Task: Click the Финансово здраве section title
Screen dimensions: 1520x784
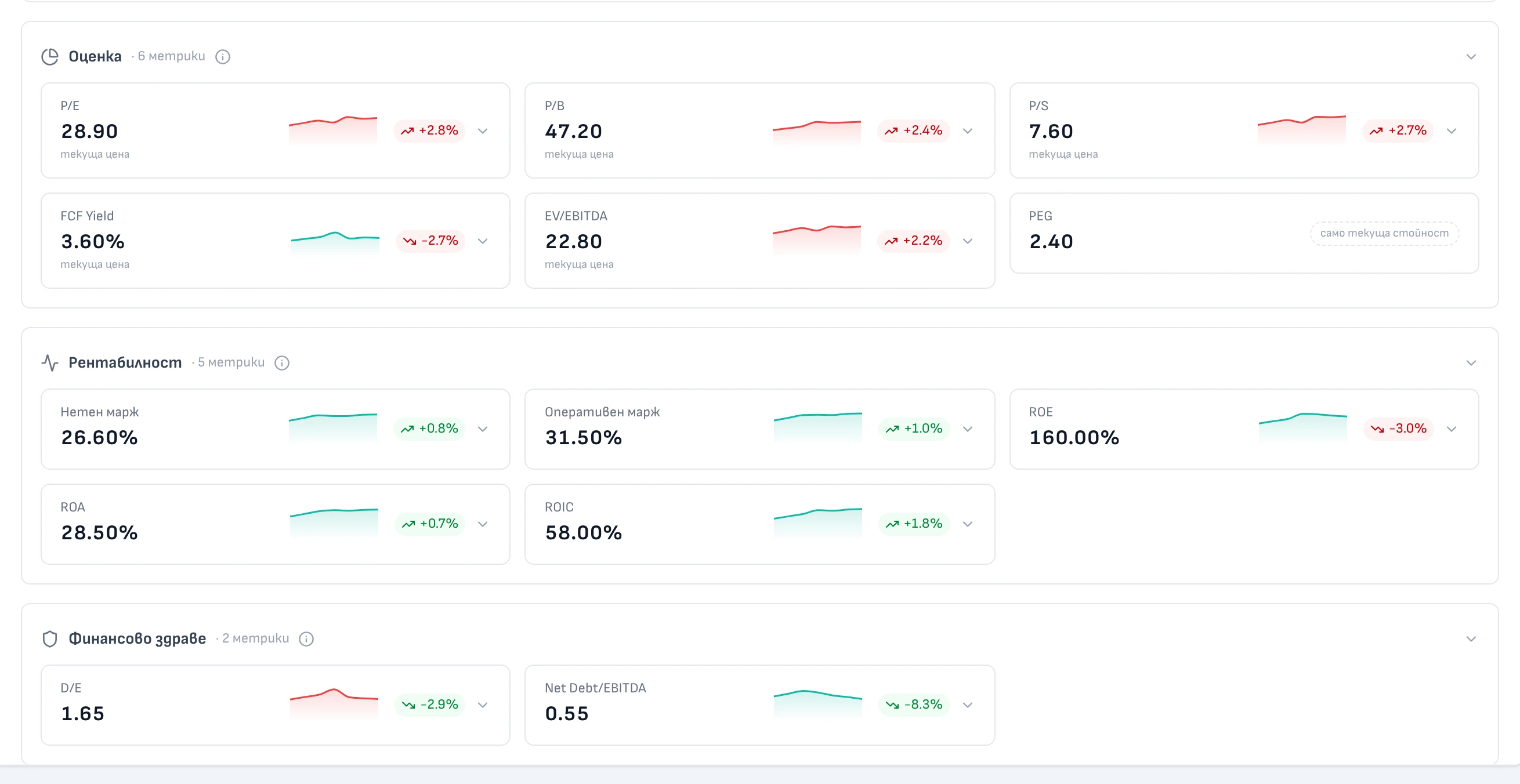Action: pyautogui.click(x=137, y=639)
